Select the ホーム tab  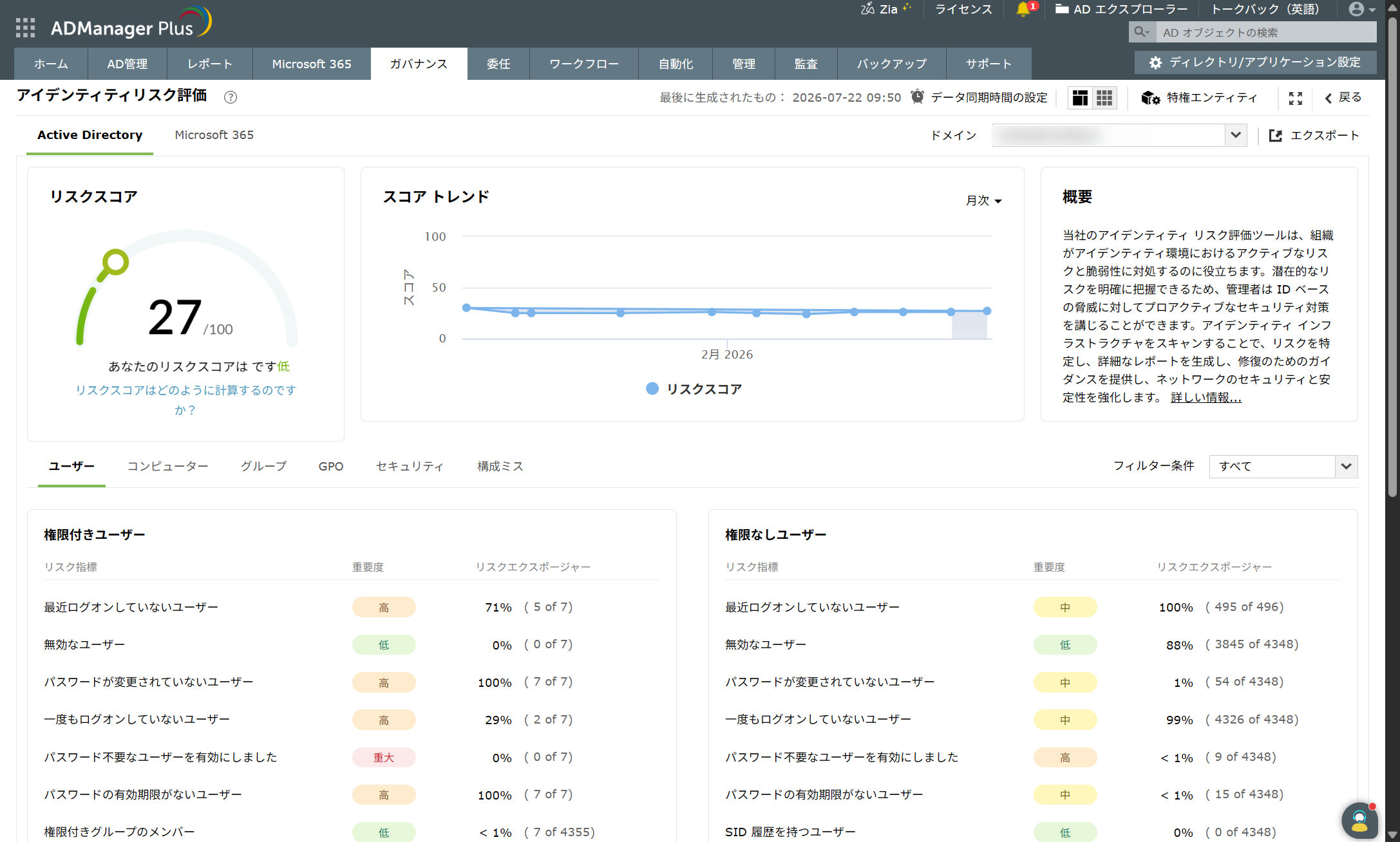[51, 64]
